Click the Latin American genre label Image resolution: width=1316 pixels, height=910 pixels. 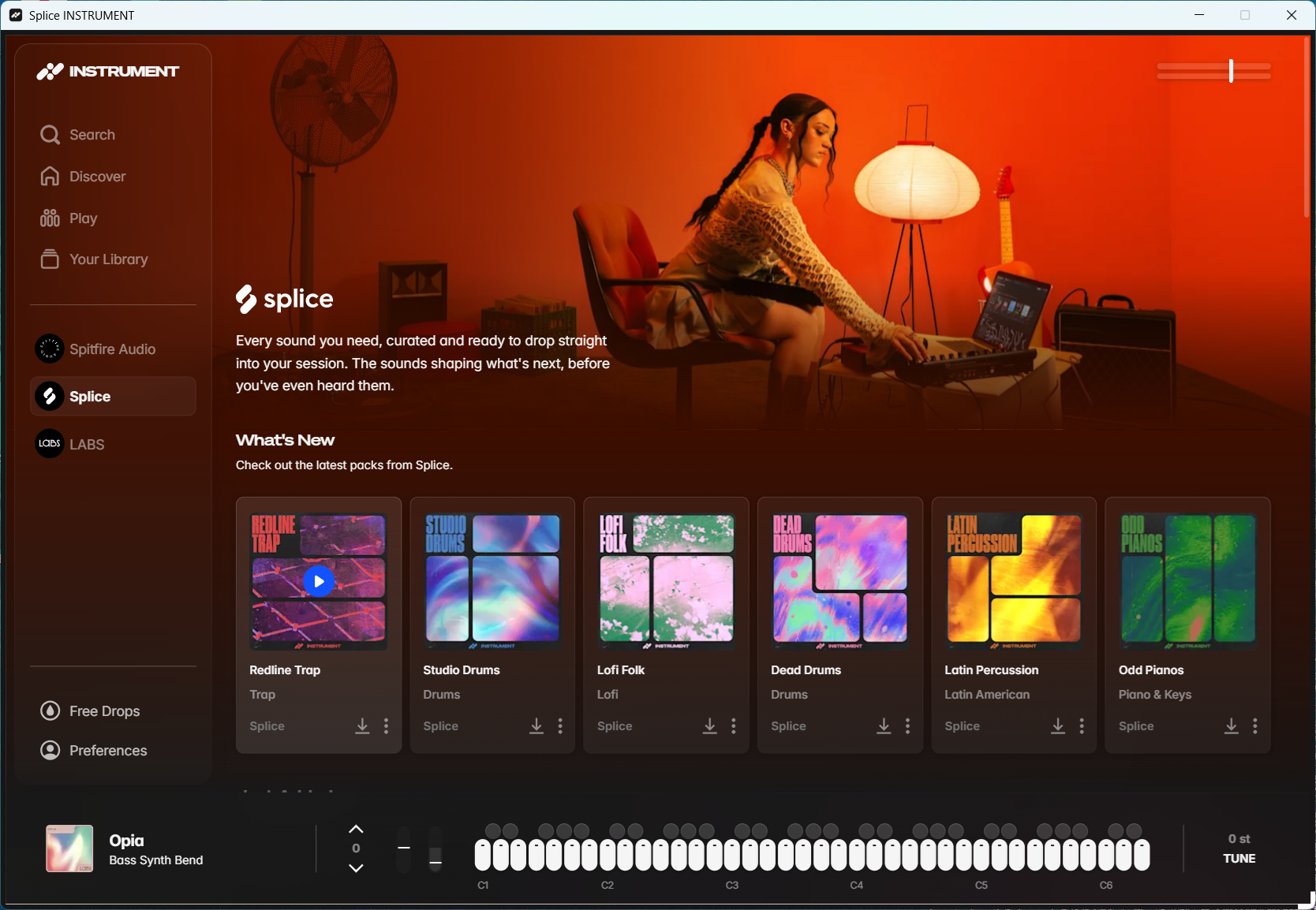(987, 695)
